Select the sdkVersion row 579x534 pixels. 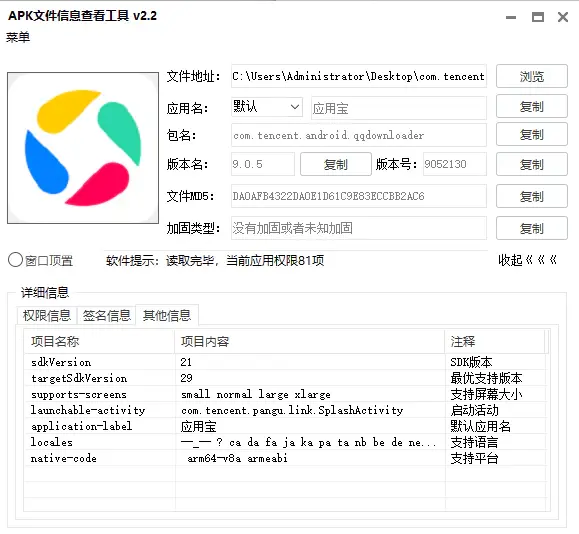pos(285,362)
